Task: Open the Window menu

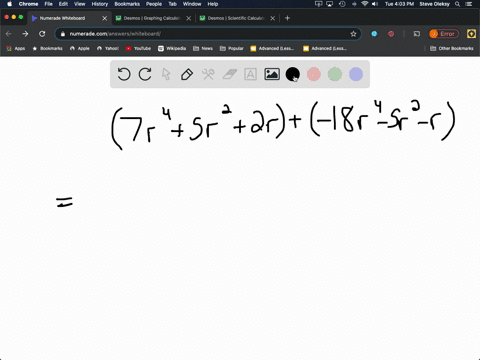Action: [x=192, y=4]
